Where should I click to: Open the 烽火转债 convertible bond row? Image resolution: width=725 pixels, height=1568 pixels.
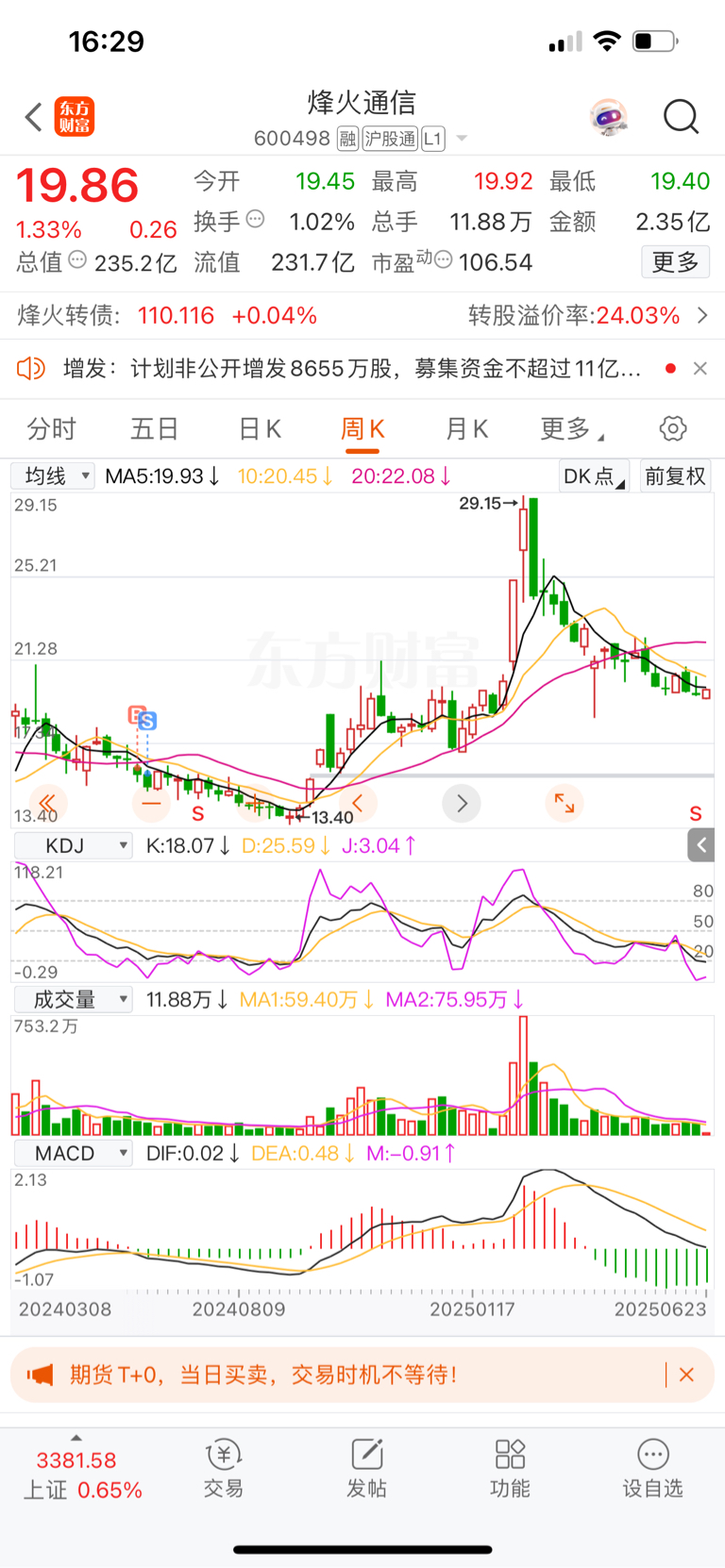tap(362, 315)
